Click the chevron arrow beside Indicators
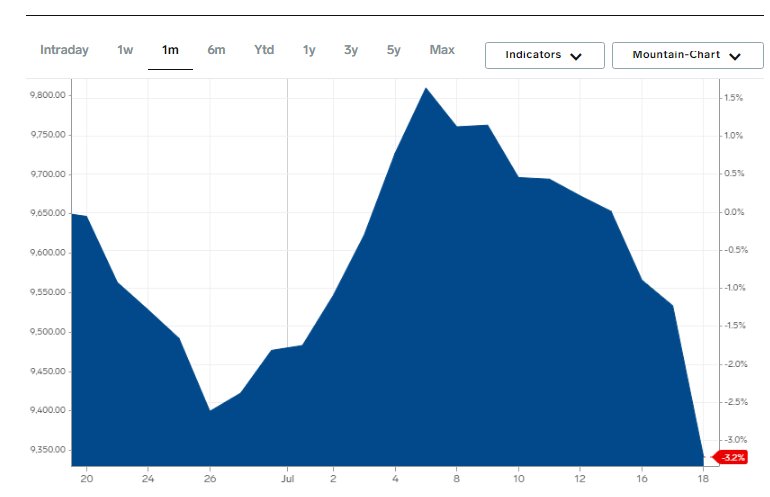Image resolution: width=770 pixels, height=497 pixels. tap(575, 56)
